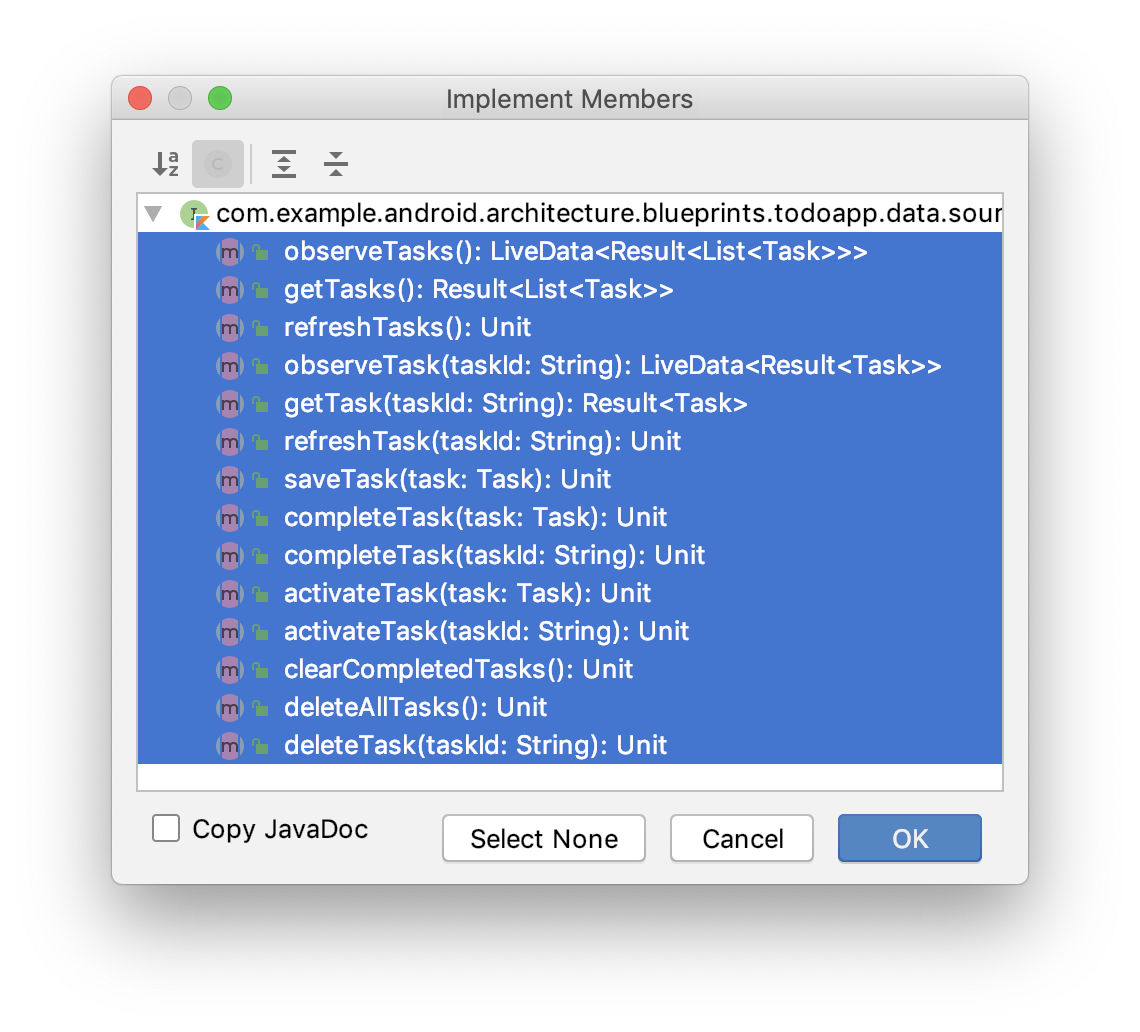Choose observeTask(taskId: String) member
This screenshot has width=1140, height=1032.
612,366
